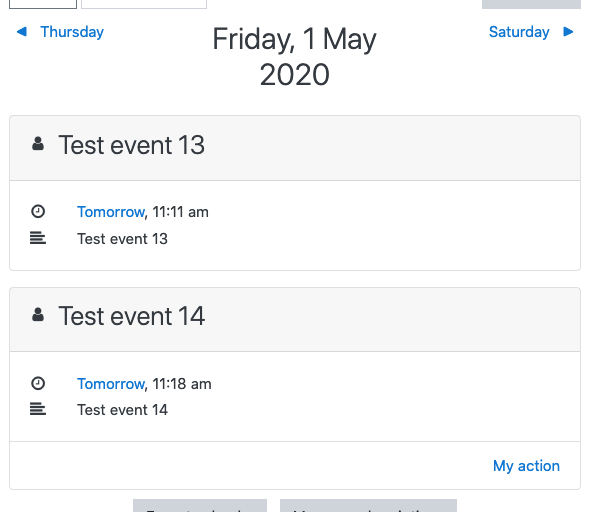Open the Tomorrow link of Test event 14
The height and width of the screenshot is (512, 596).
coord(111,384)
